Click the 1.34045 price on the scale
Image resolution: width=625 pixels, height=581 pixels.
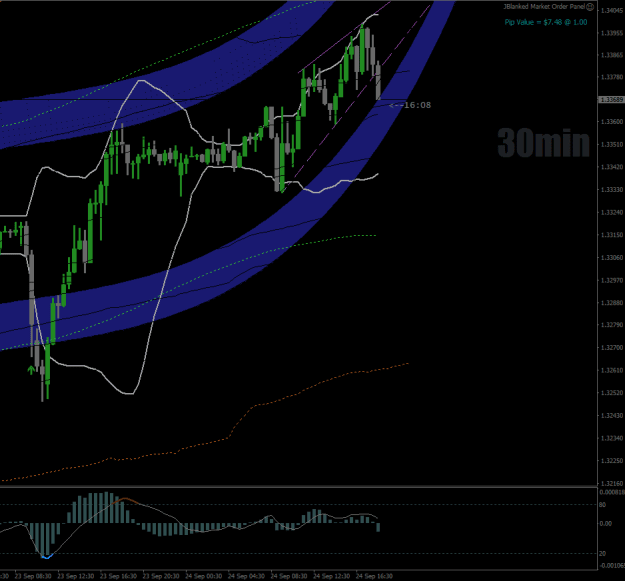tap(613, 10)
